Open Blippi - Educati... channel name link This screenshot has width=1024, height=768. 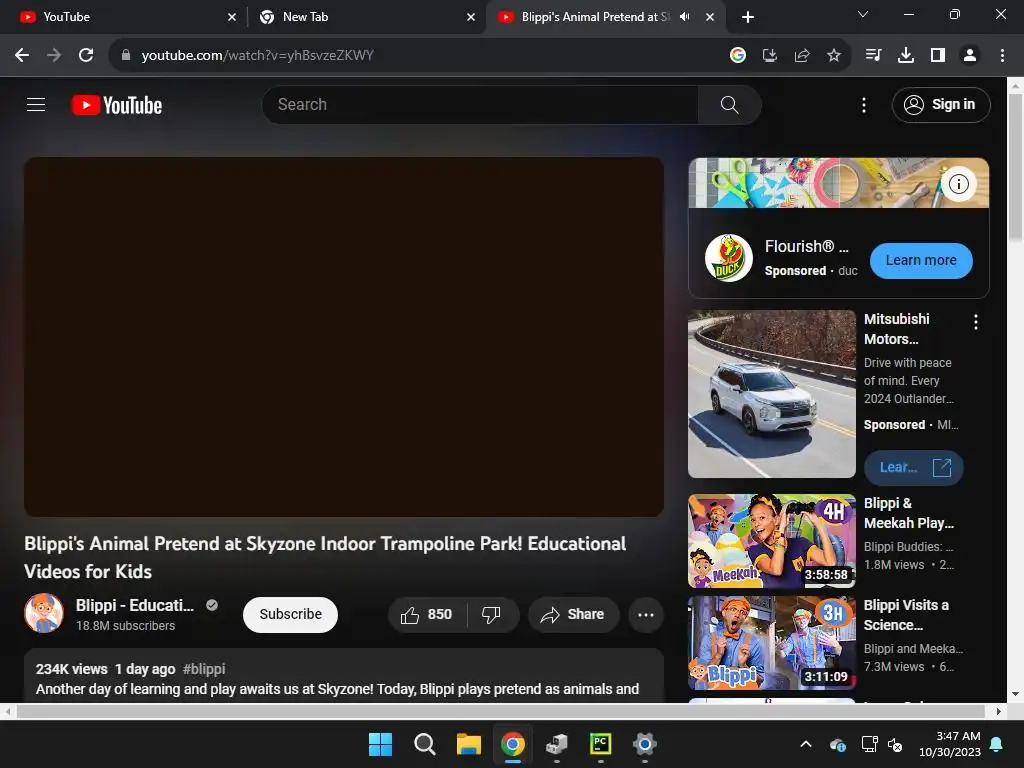coord(135,605)
